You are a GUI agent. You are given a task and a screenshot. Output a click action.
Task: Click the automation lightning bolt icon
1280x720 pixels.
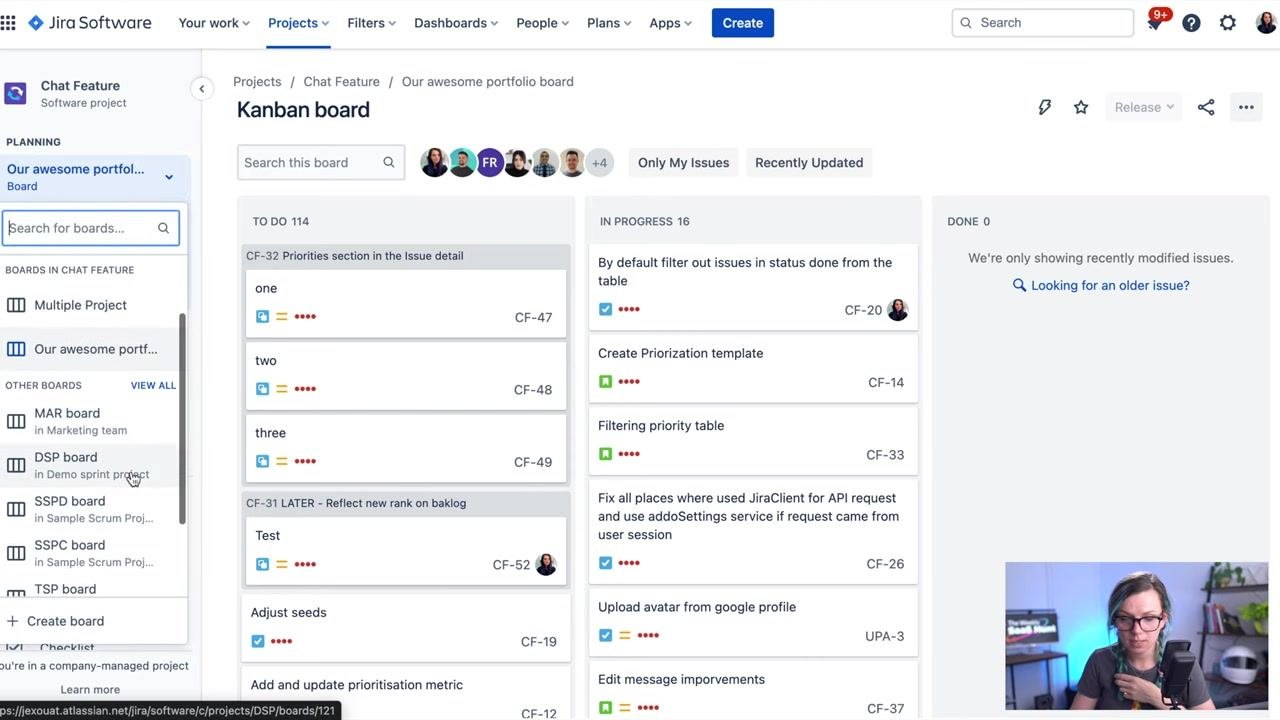click(1045, 107)
